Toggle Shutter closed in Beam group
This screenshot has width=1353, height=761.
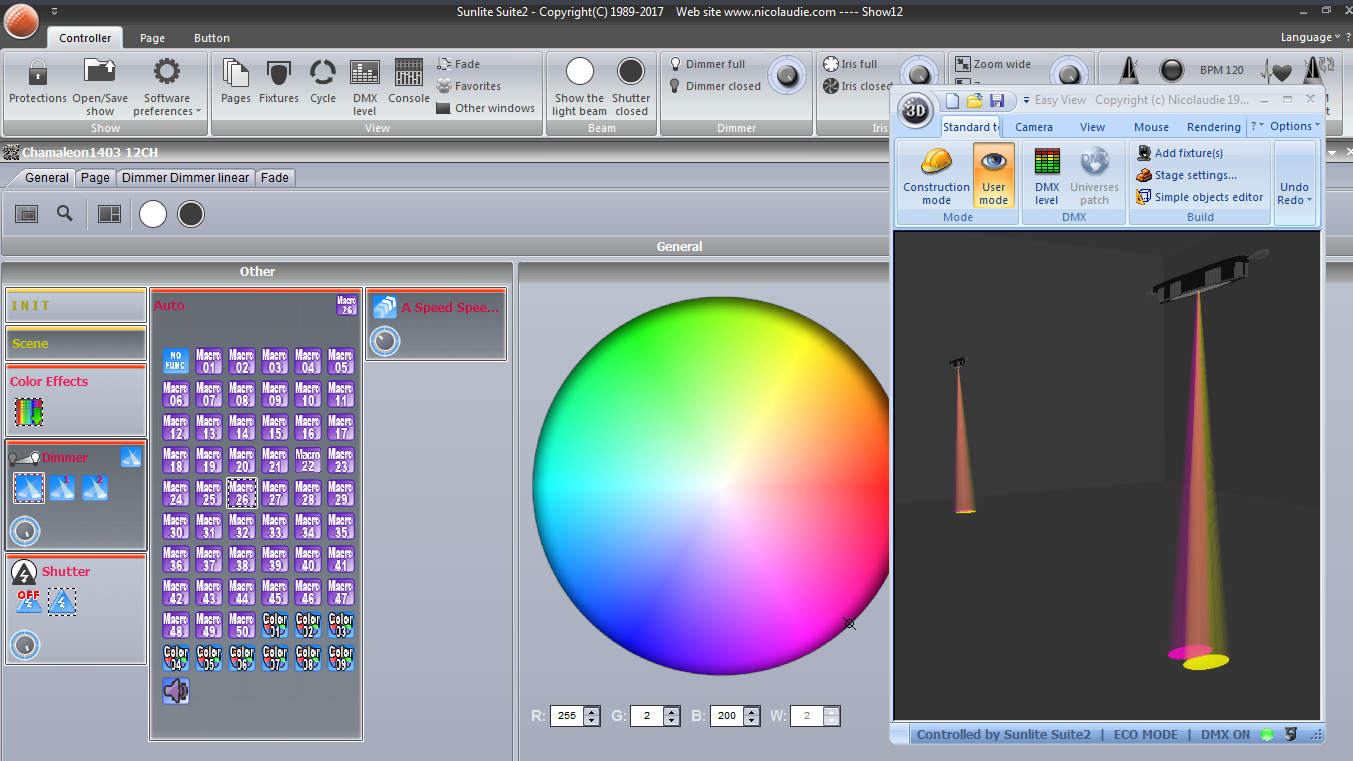631,72
